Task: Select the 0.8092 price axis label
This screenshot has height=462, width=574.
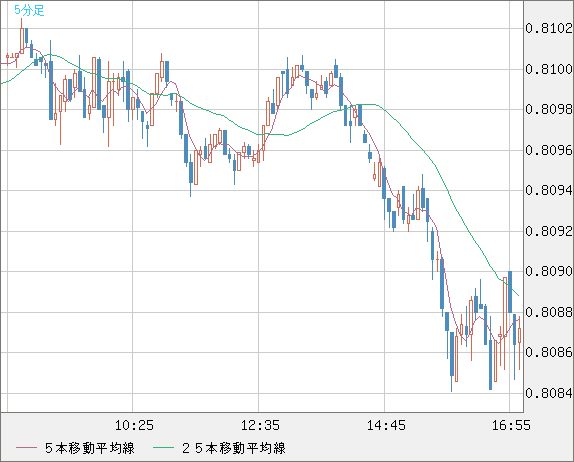Action: tap(549, 231)
